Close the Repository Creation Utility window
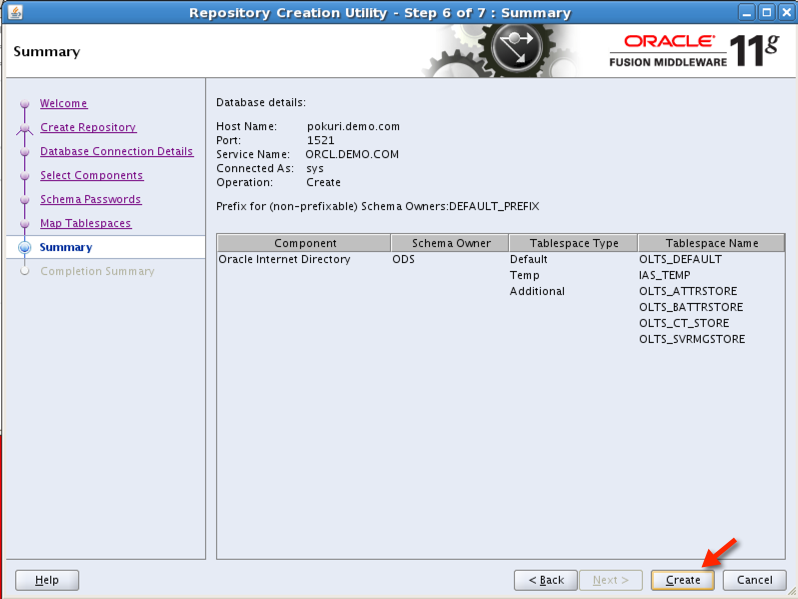The height and width of the screenshot is (599, 798). click(x=786, y=12)
